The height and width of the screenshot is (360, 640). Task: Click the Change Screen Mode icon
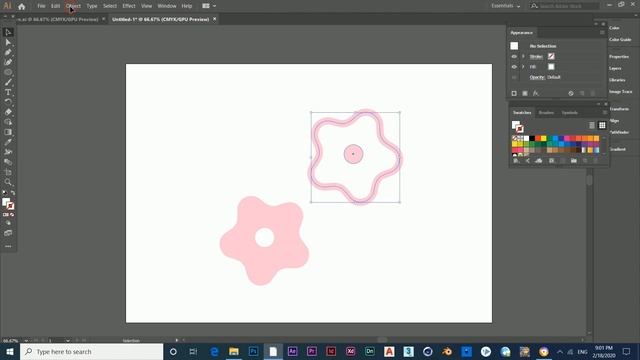[8, 233]
